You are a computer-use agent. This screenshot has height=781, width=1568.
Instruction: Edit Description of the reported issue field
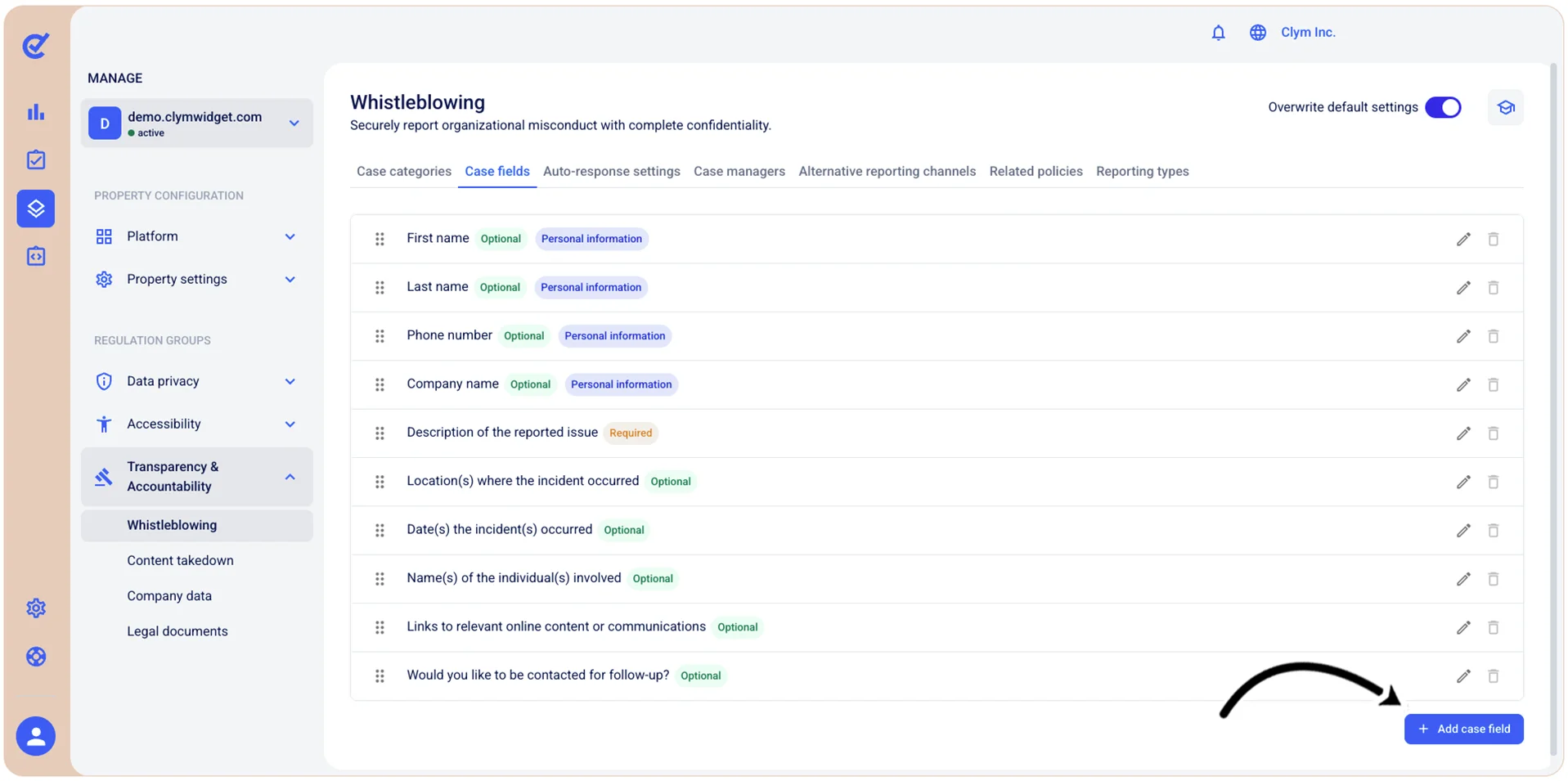(x=1463, y=433)
